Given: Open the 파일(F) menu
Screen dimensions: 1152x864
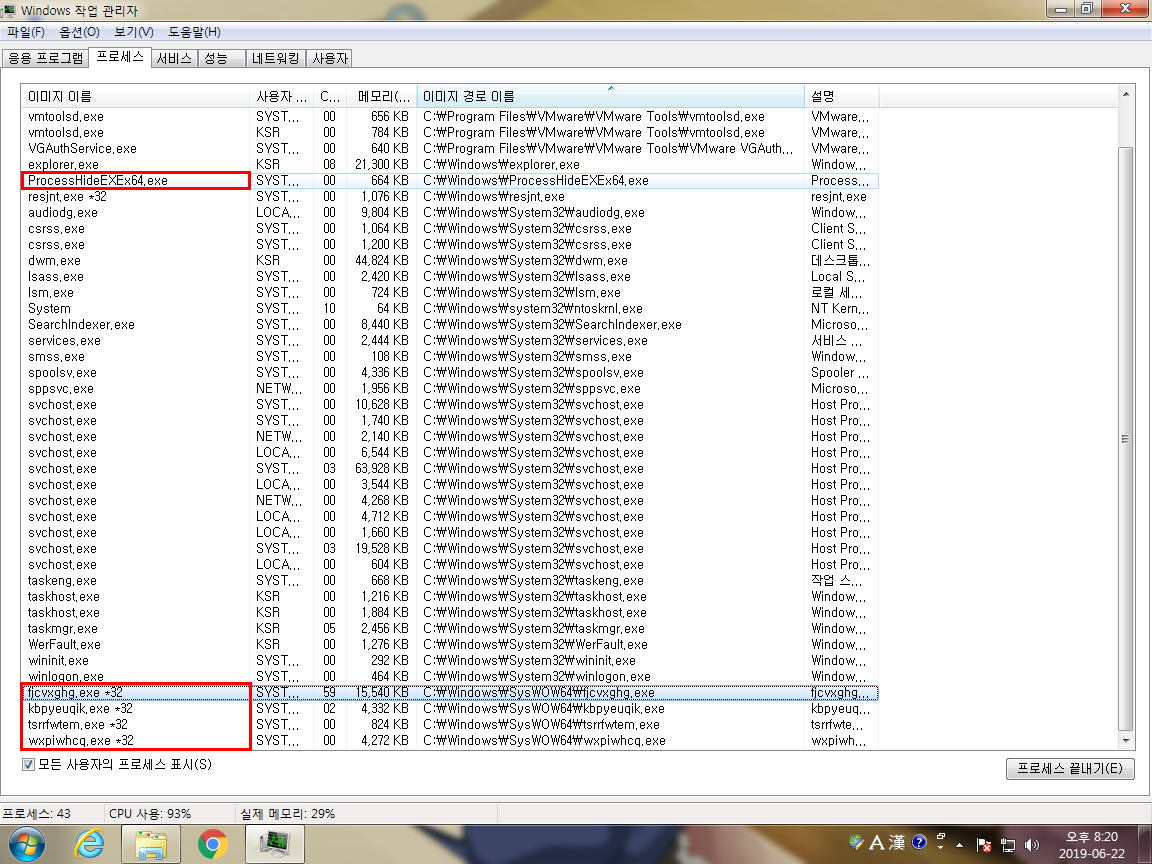Looking at the screenshot, I should (x=26, y=32).
